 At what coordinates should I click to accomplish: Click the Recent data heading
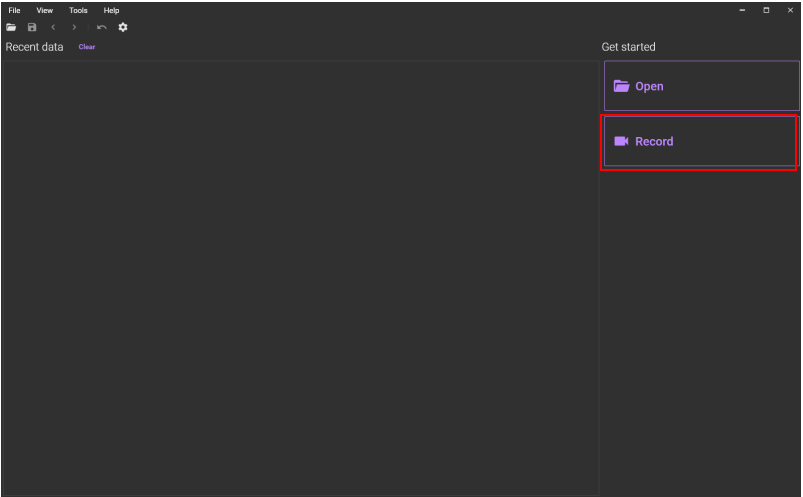[34, 47]
